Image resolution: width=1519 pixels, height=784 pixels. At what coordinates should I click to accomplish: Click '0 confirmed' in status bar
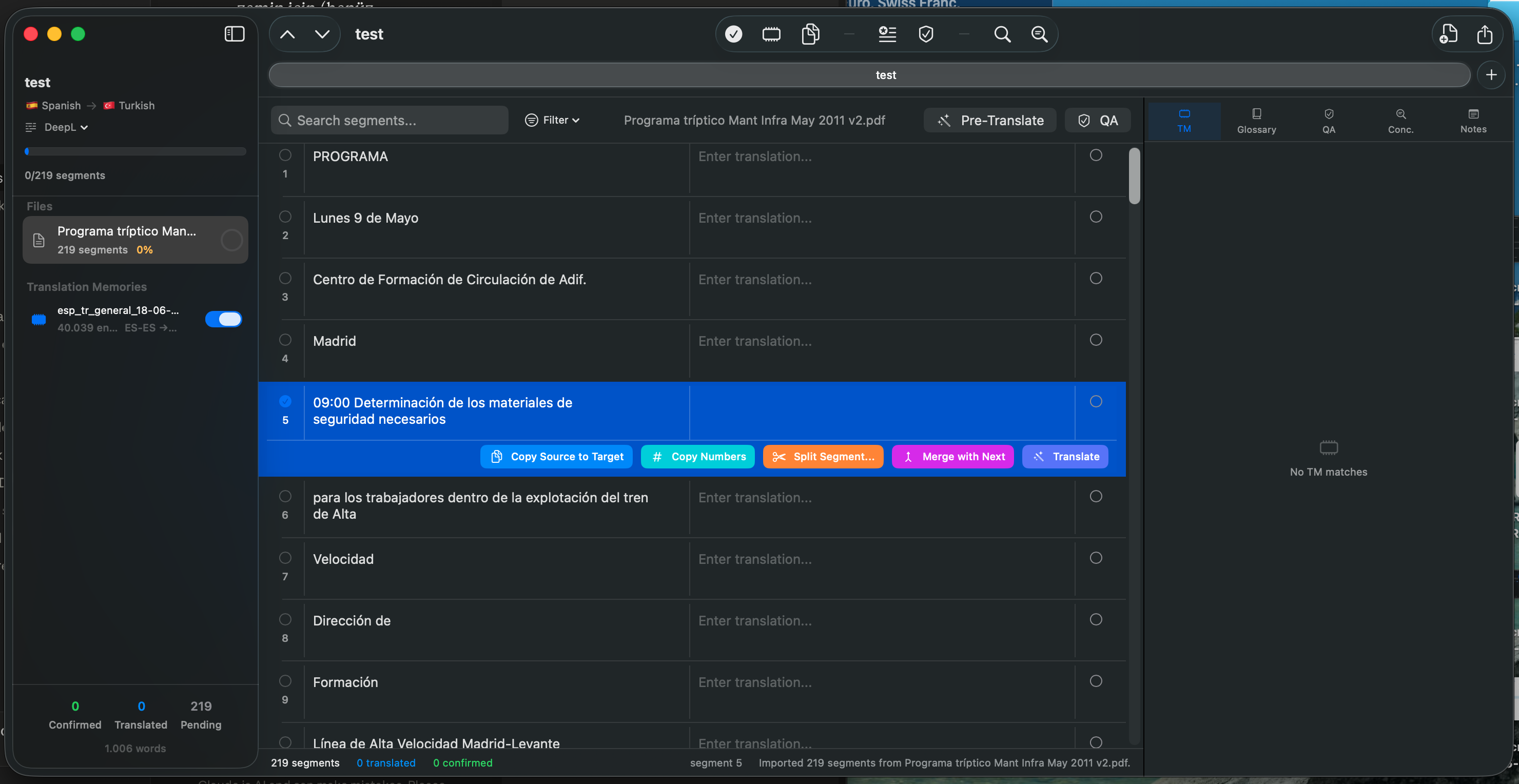462,763
